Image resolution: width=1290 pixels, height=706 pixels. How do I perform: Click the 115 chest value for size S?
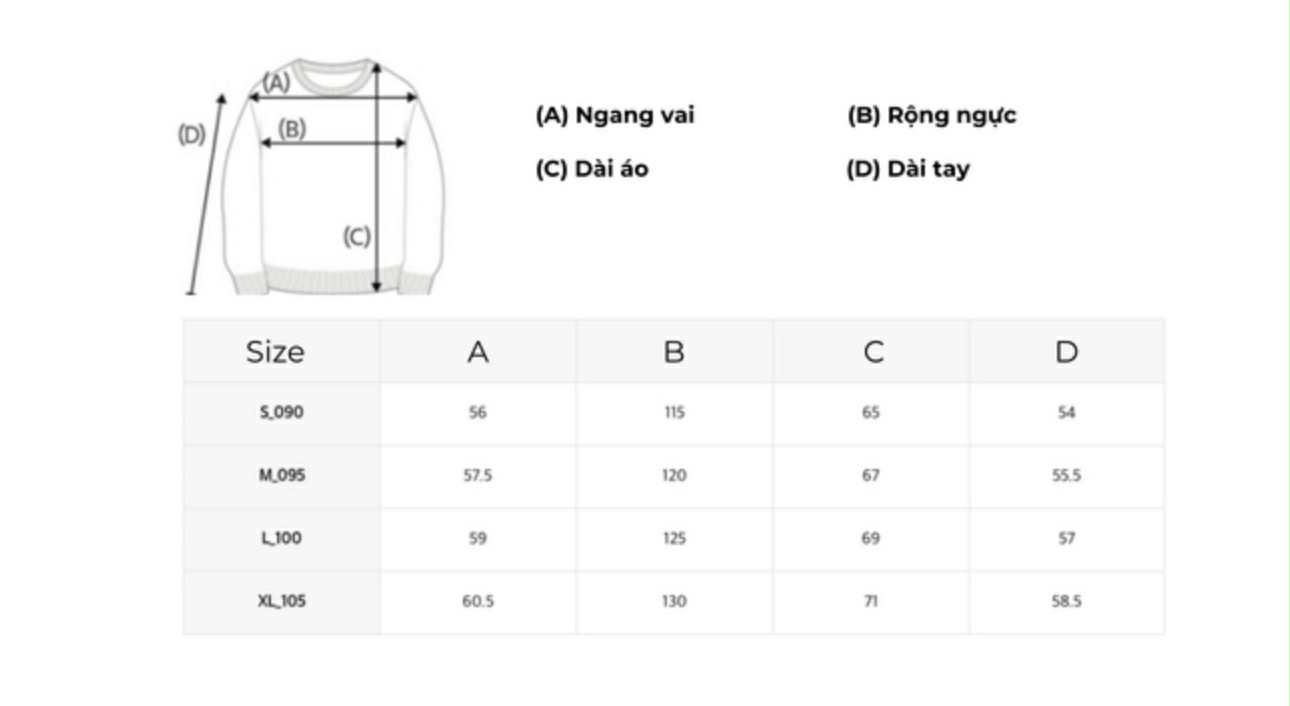point(674,412)
